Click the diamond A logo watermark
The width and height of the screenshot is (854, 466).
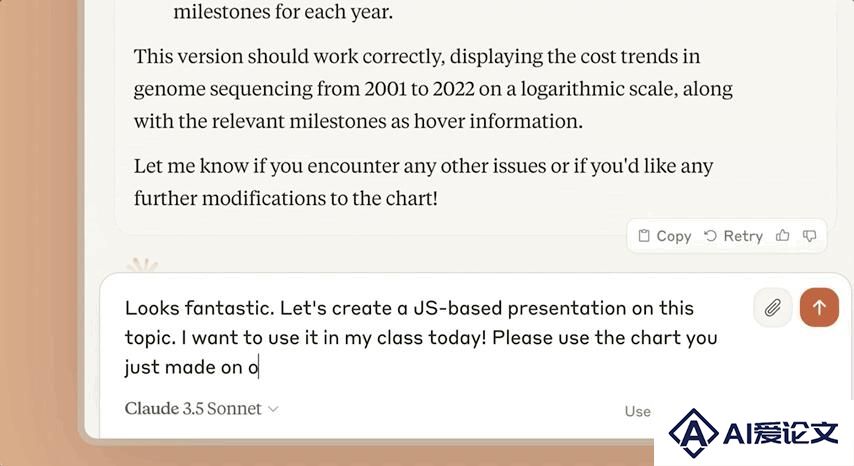[693, 433]
